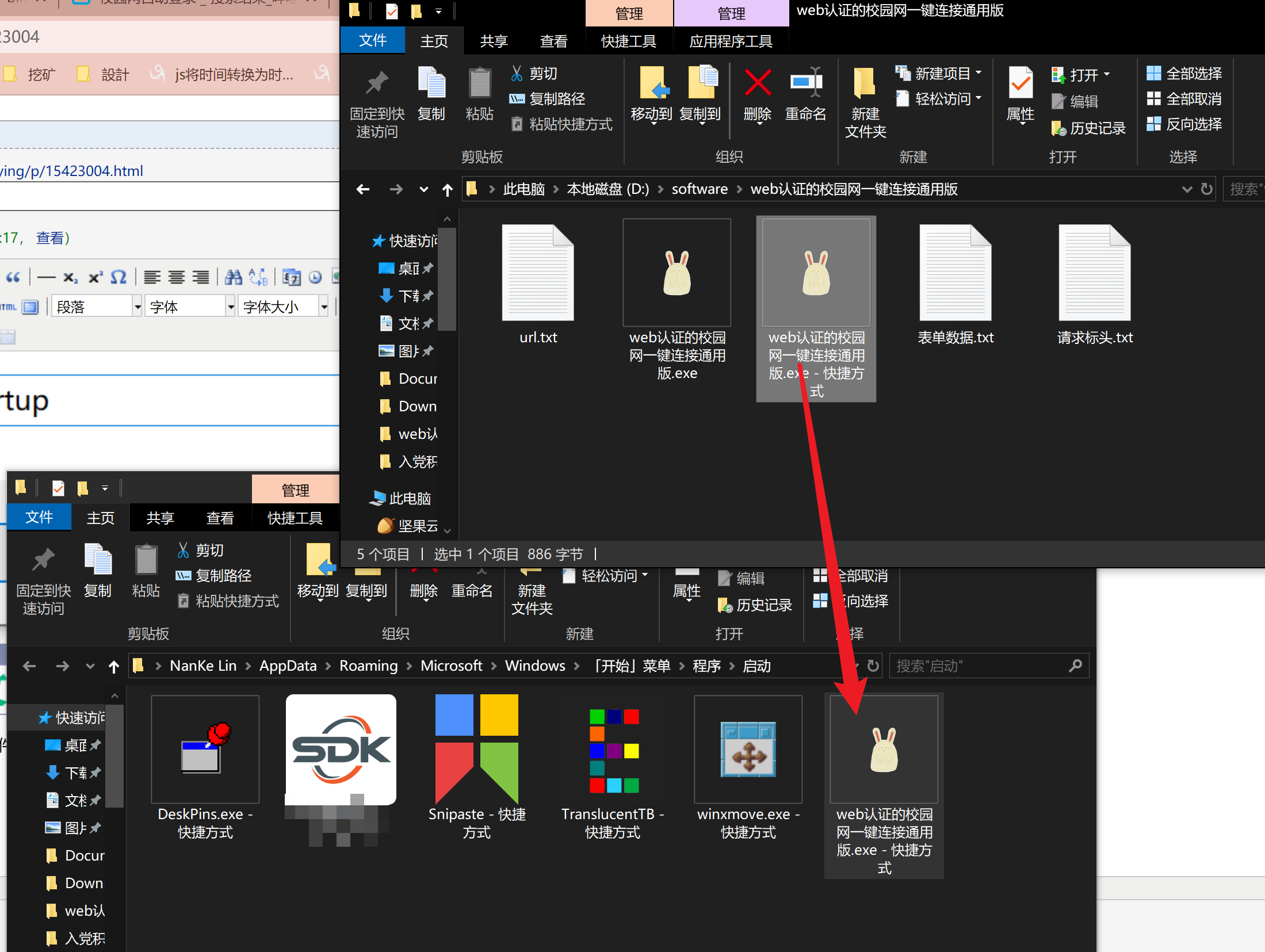
Task: Click Invert selection in upper ribbon
Action: [1184, 124]
